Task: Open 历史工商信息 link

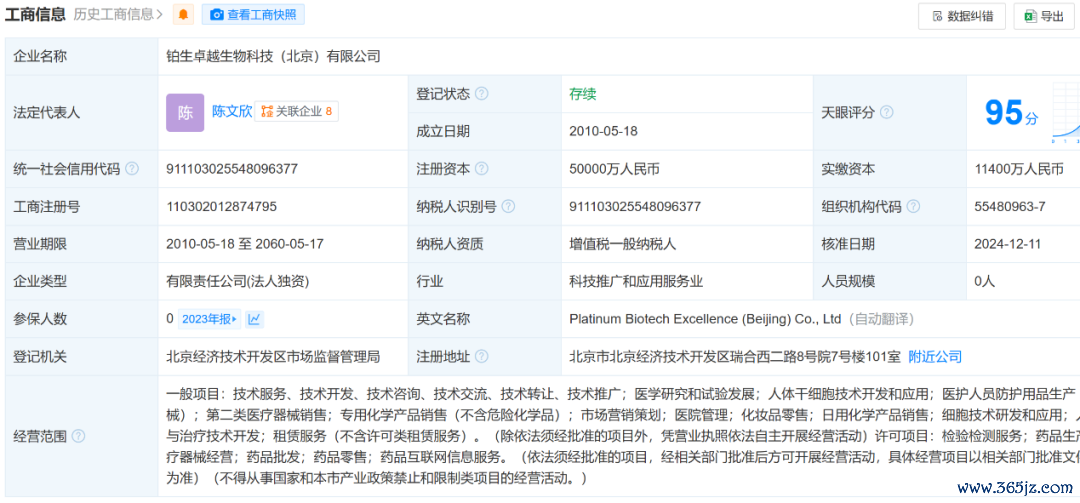Action: [x=118, y=14]
